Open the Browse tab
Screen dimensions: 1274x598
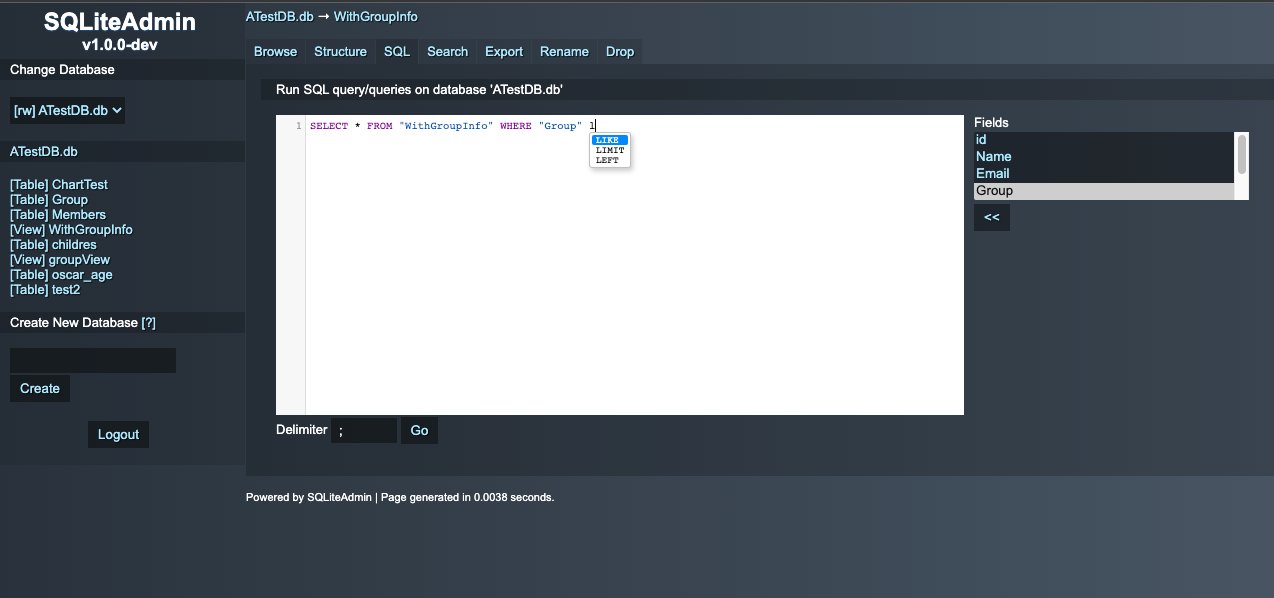point(275,51)
